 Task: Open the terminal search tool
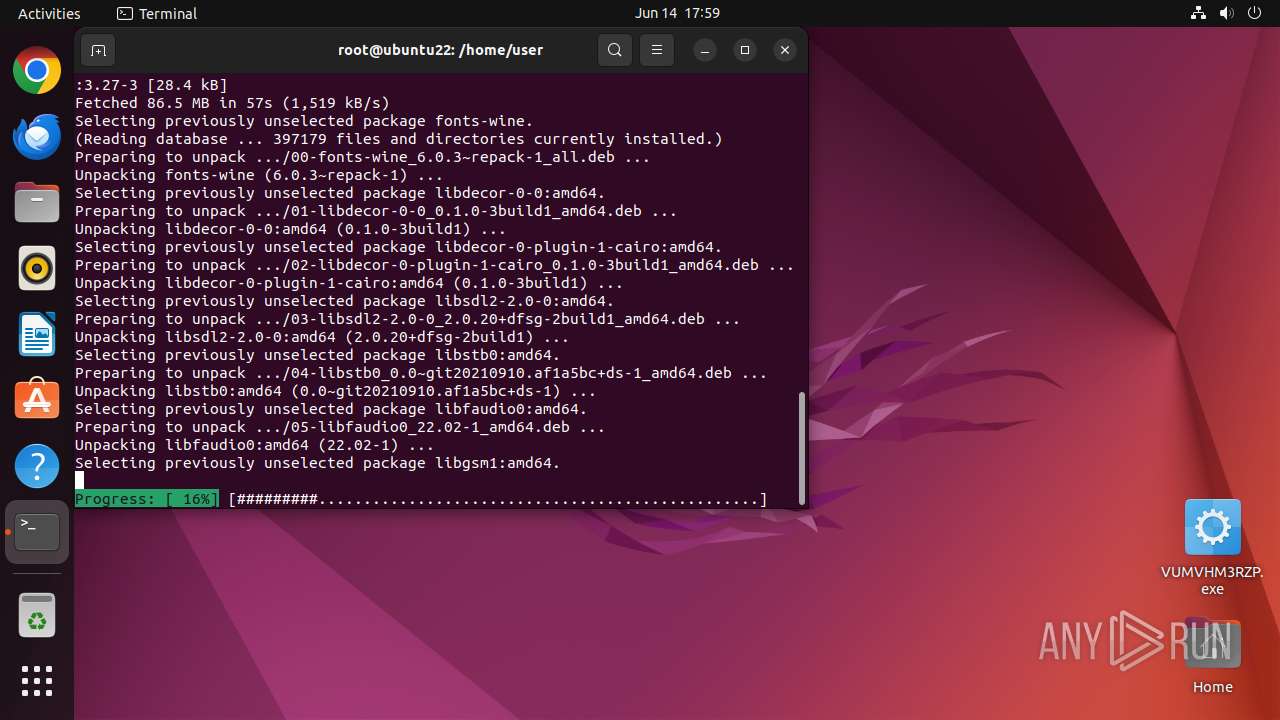coord(615,50)
